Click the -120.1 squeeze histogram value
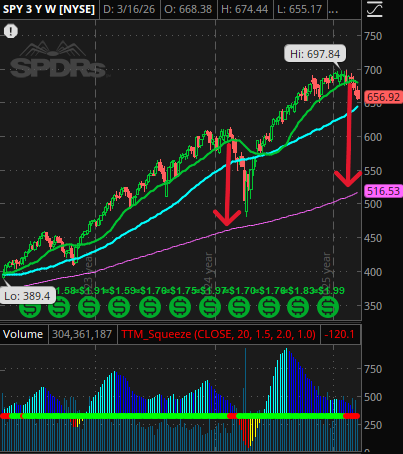403x454 pixels. click(339, 334)
